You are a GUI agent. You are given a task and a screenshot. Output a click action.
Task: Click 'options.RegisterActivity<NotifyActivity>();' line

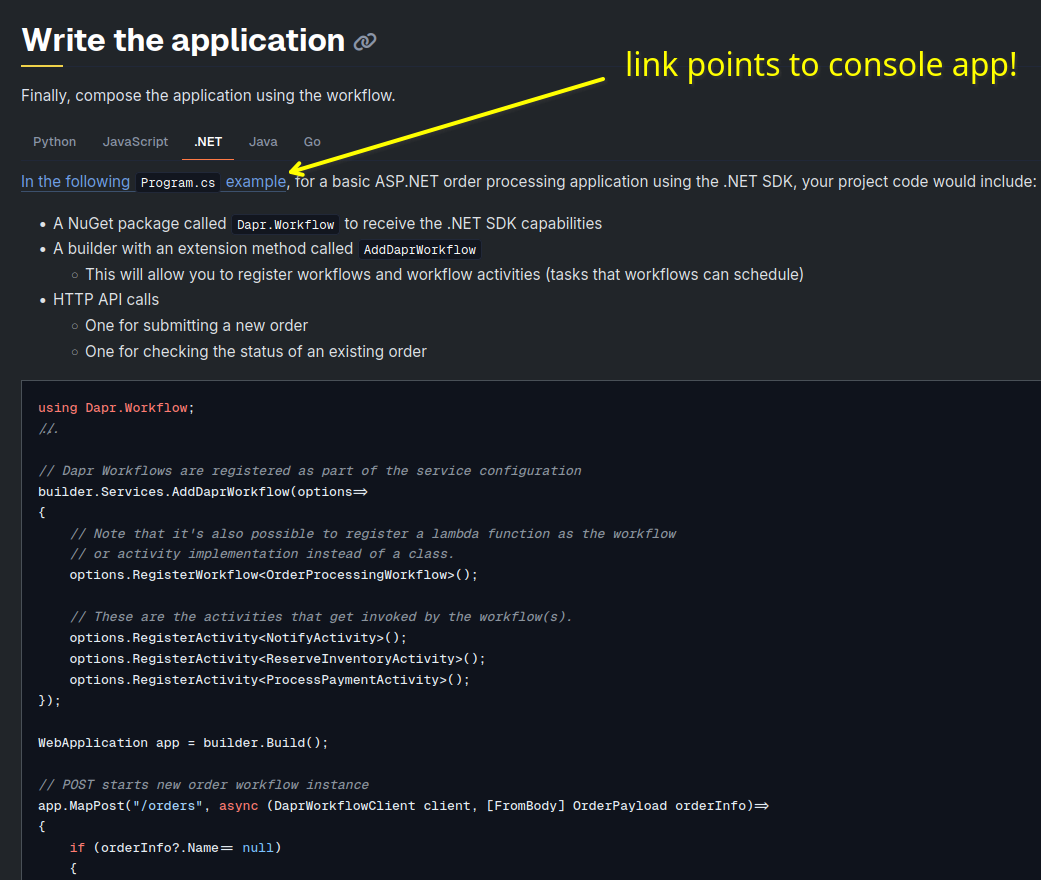coord(238,638)
